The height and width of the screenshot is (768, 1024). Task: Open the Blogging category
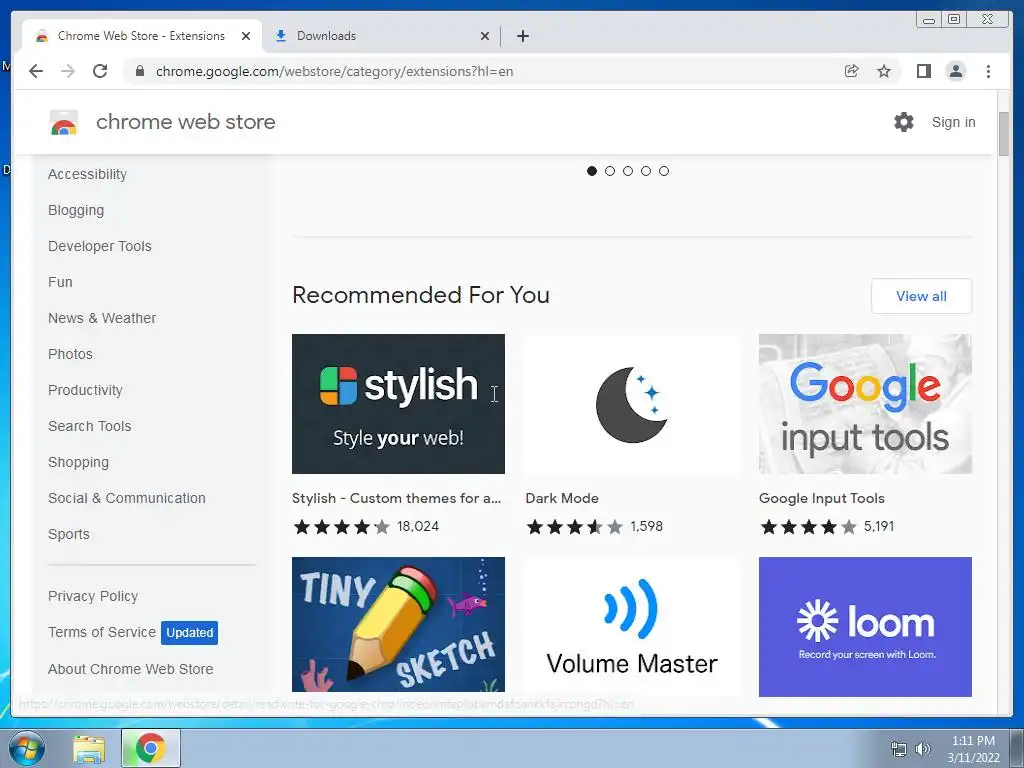pyautogui.click(x=76, y=210)
